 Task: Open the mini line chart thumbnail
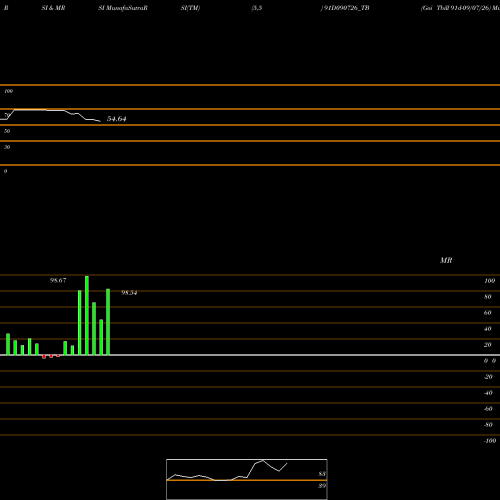pyautogui.click(x=247, y=479)
